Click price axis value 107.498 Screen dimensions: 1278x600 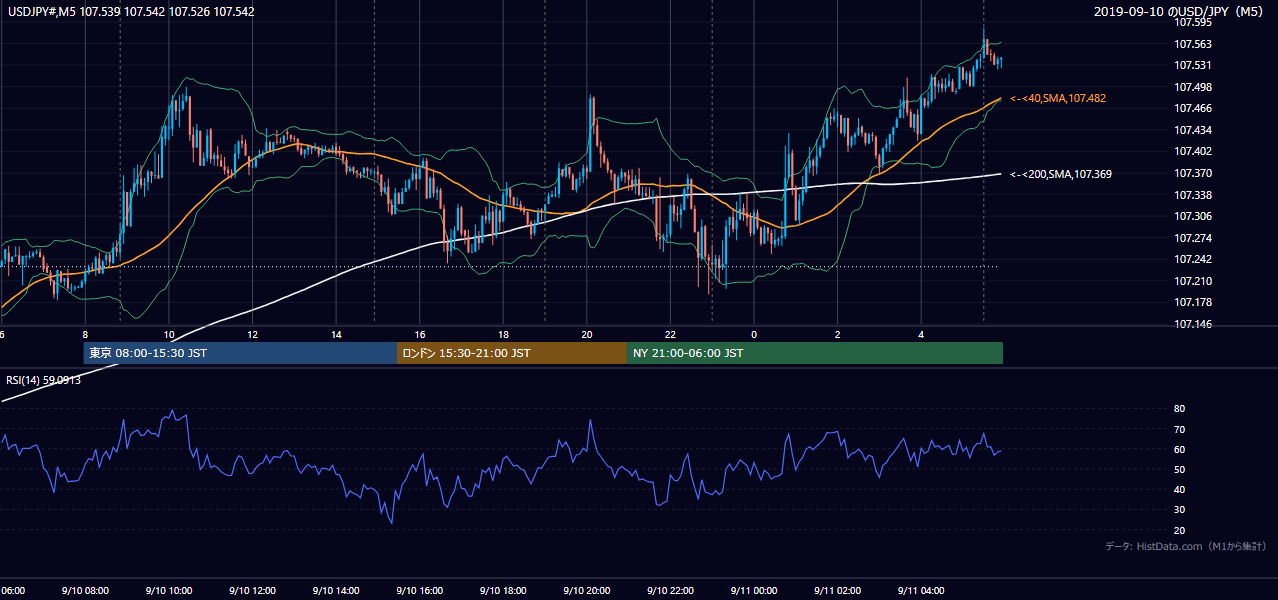point(1191,87)
